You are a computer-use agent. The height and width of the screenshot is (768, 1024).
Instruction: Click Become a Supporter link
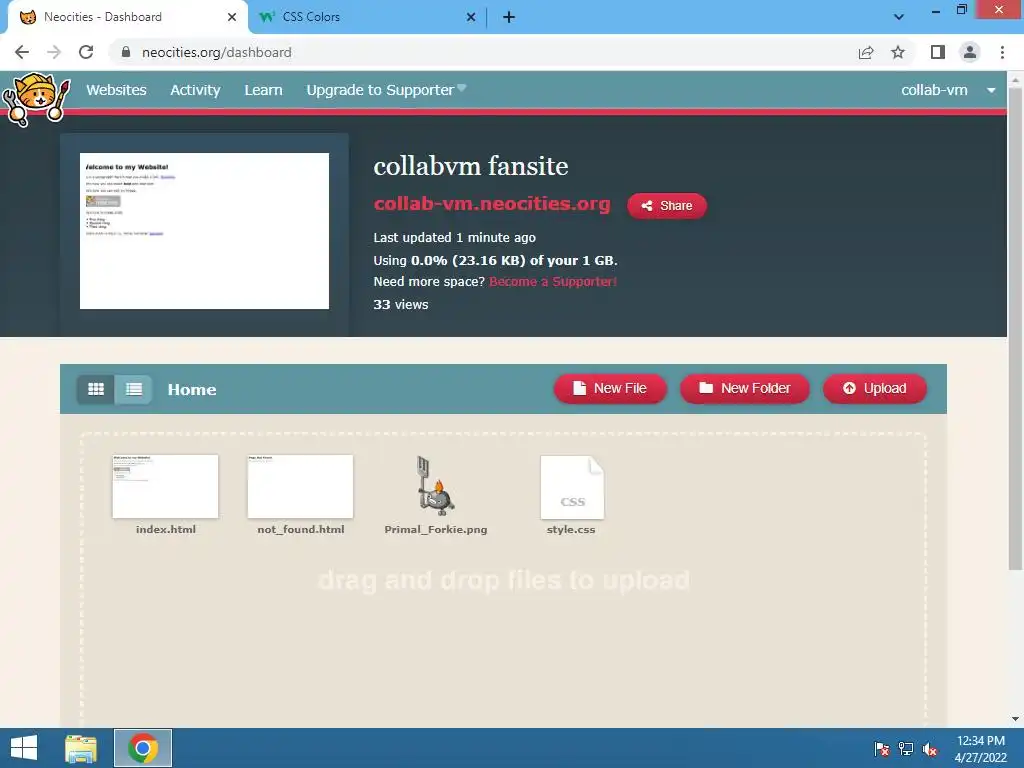coord(552,281)
